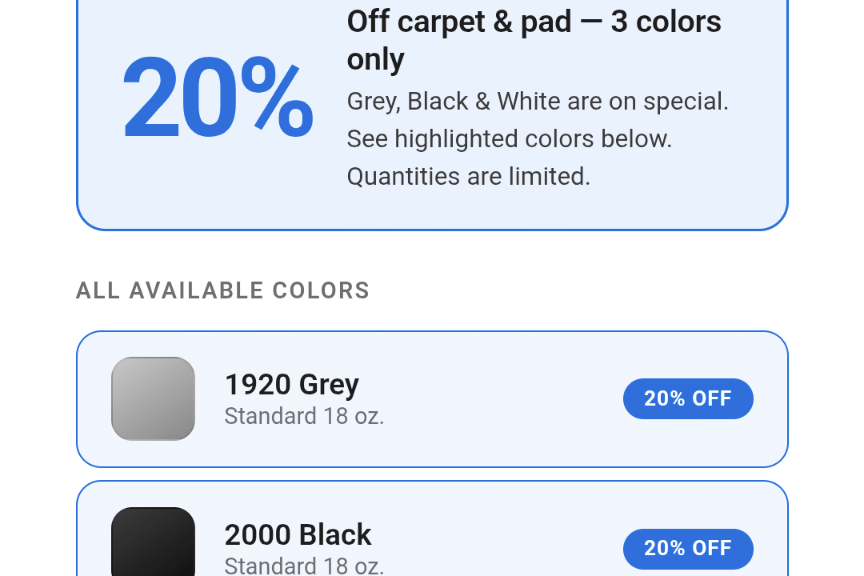Click the grey color swatch for 1920 Grey

[153, 399]
